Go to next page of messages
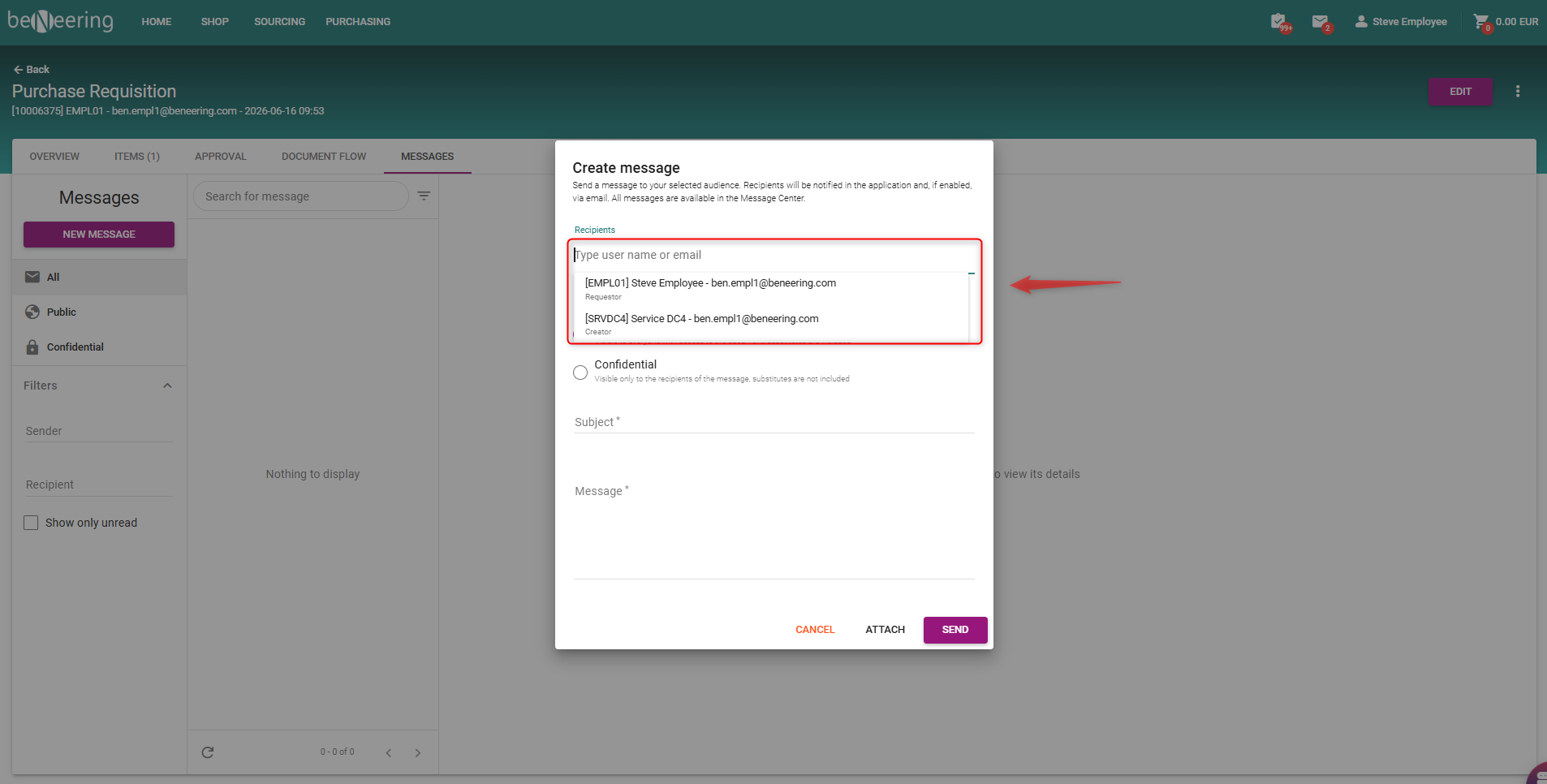The image size is (1547, 784). coord(418,753)
